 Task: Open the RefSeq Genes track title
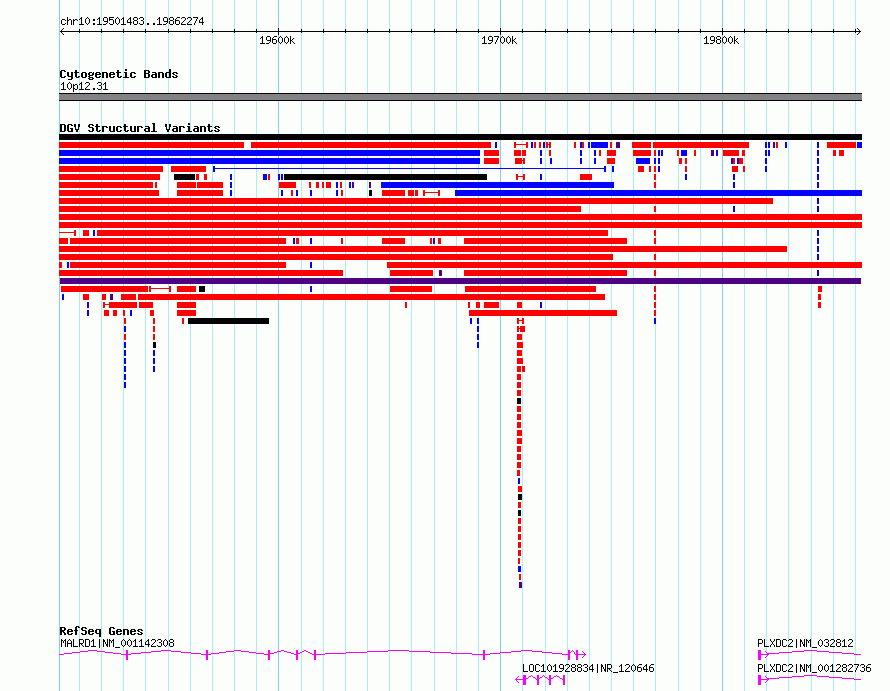pyautogui.click(x=101, y=631)
